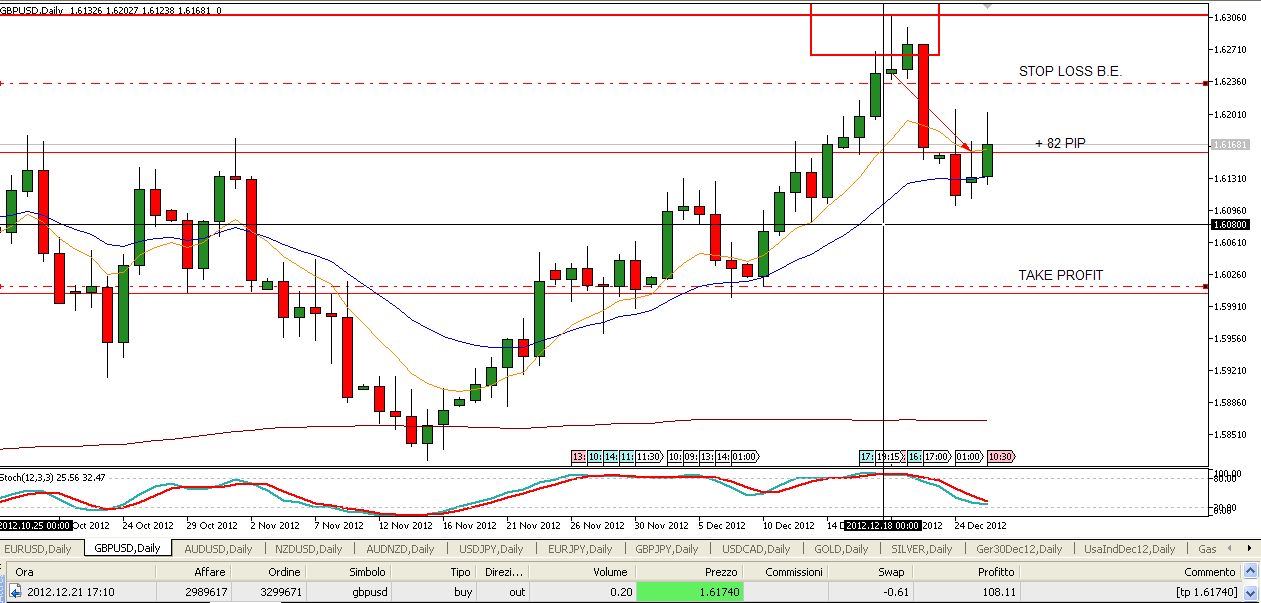1261x603 pixels.
Task: Sort by the Tipo column header
Action: [432, 572]
